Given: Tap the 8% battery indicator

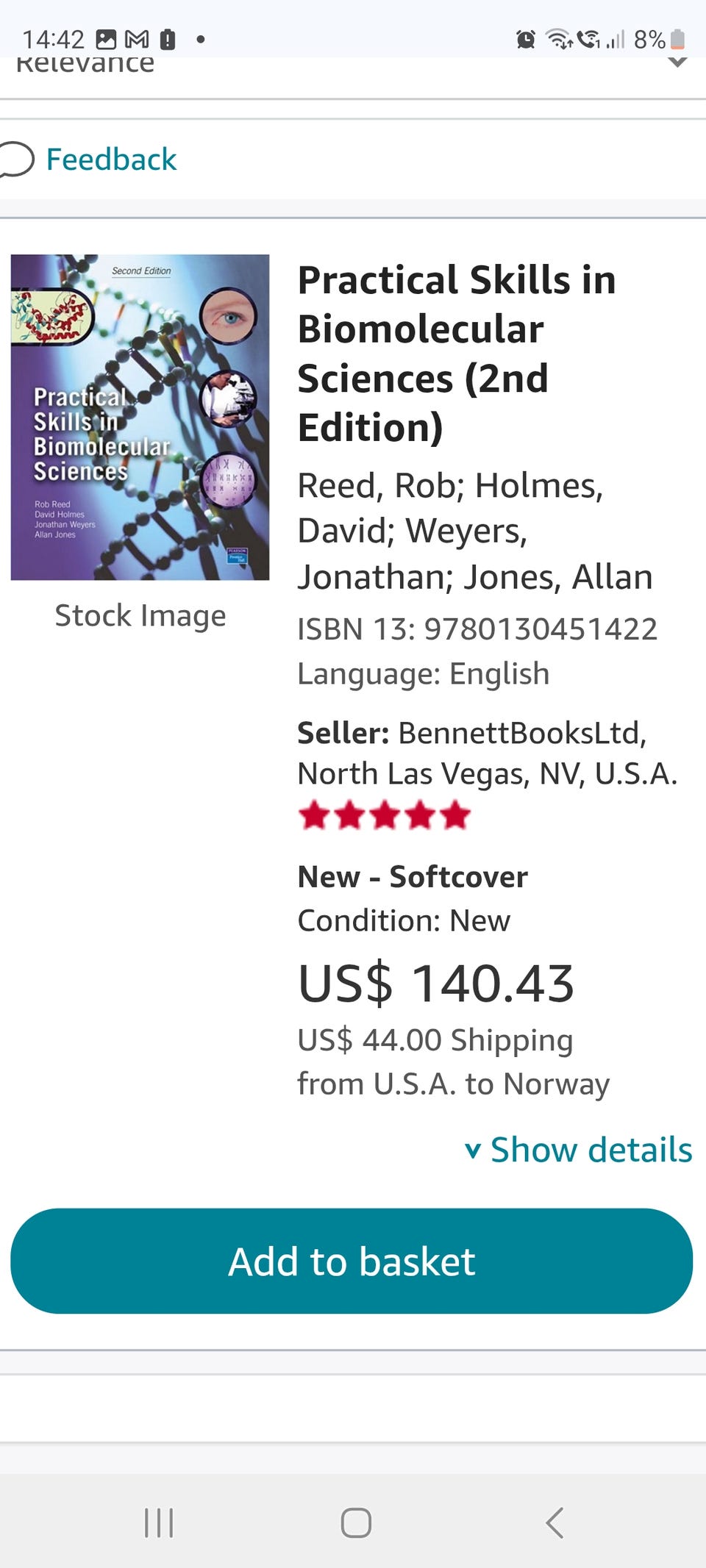Looking at the screenshot, I should coord(659,39).
